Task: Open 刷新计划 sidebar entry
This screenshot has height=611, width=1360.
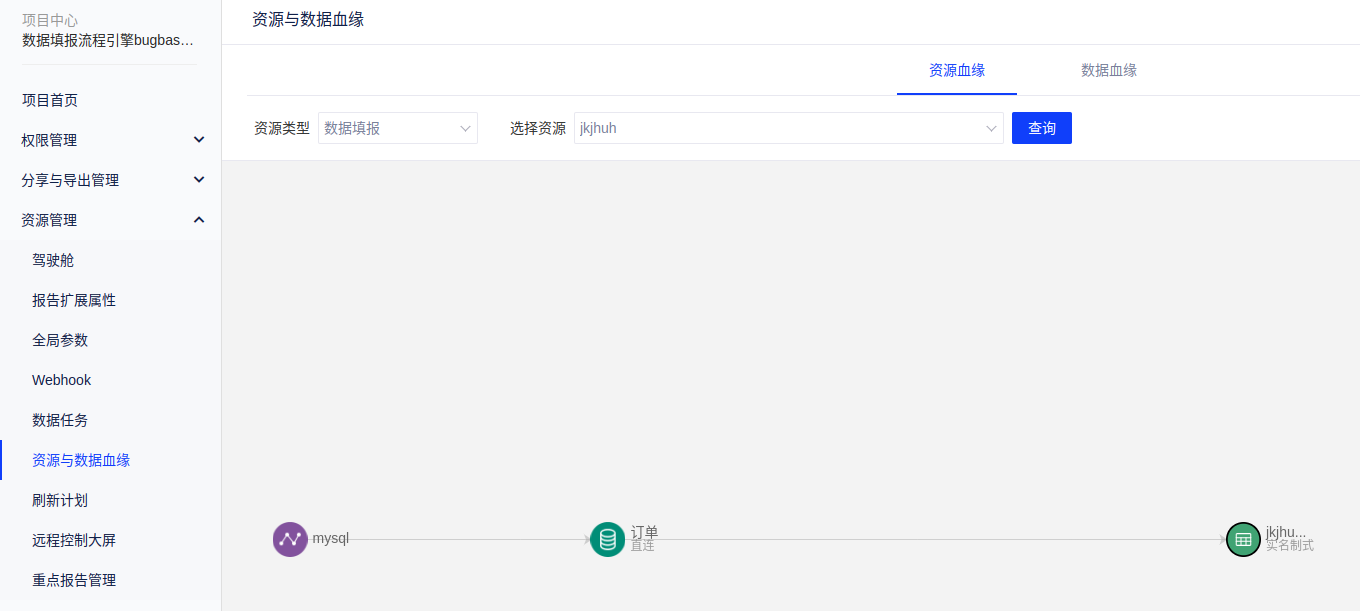Action: coord(60,500)
